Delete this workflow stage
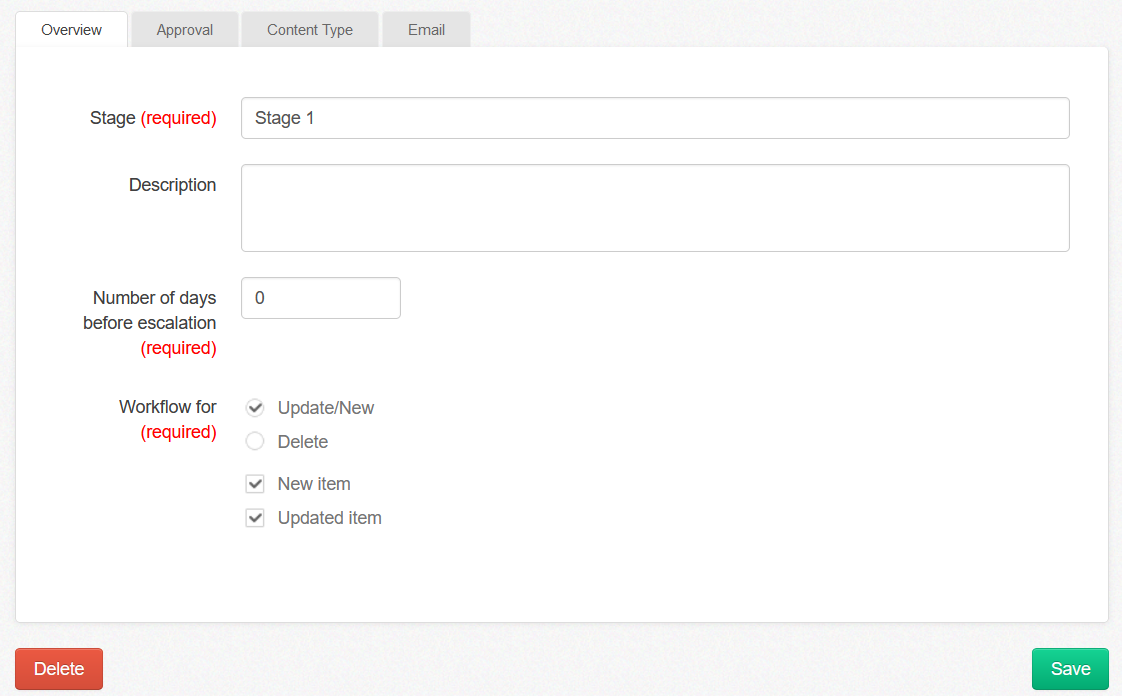Image resolution: width=1122 pixels, height=696 pixels. coord(58,668)
